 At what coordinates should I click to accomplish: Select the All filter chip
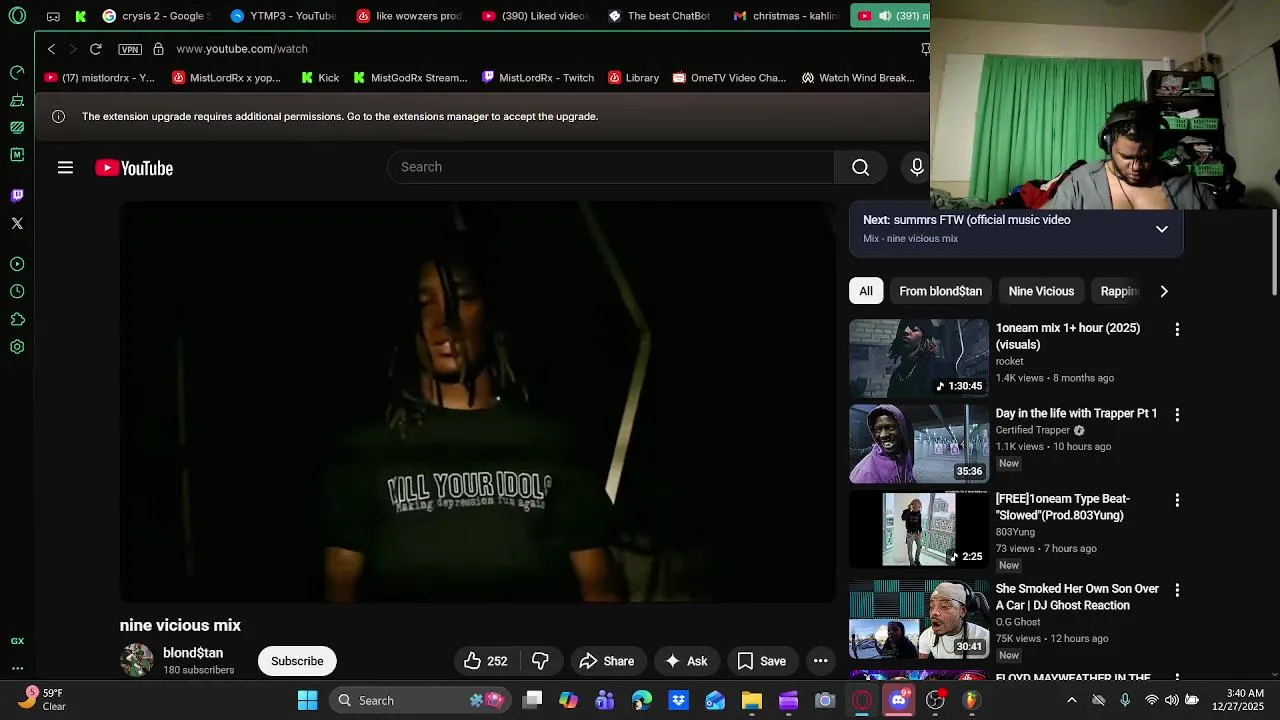click(x=866, y=291)
